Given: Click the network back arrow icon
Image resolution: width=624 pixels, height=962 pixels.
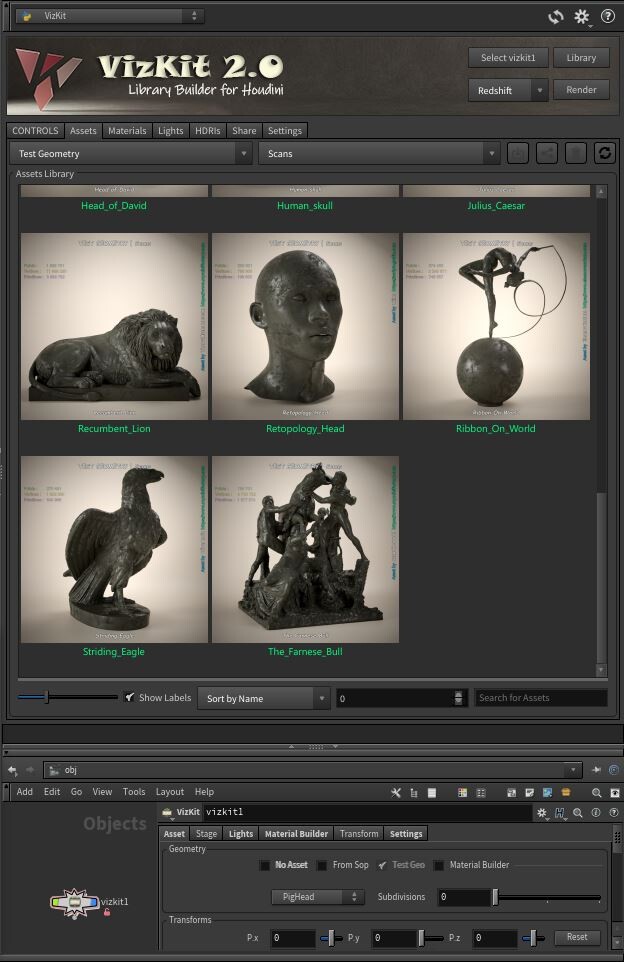Looking at the screenshot, I should [x=13, y=770].
